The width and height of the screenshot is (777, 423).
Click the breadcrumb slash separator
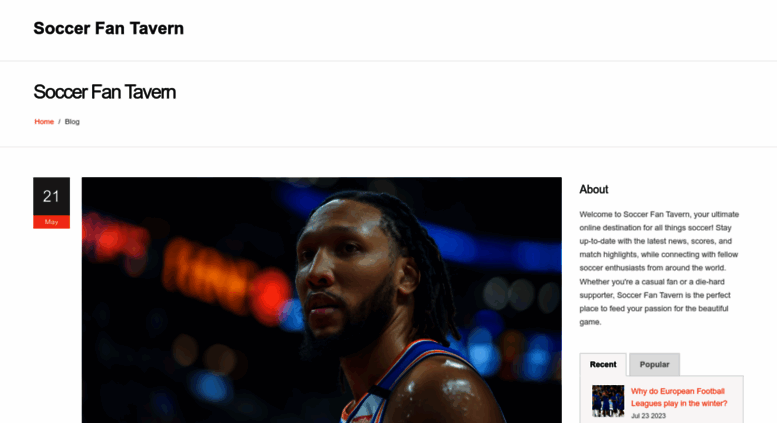coord(59,121)
